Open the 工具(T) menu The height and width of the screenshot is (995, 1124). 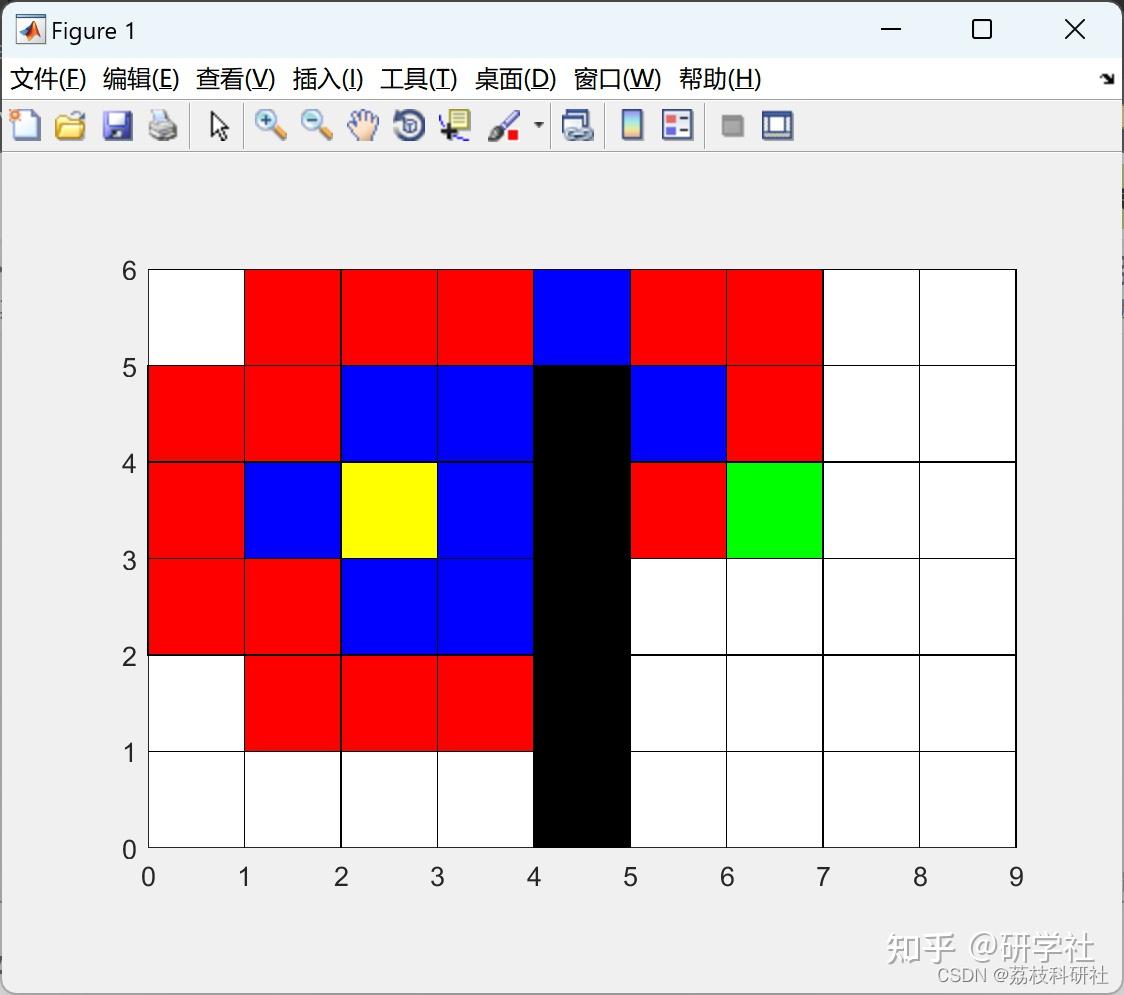419,79
